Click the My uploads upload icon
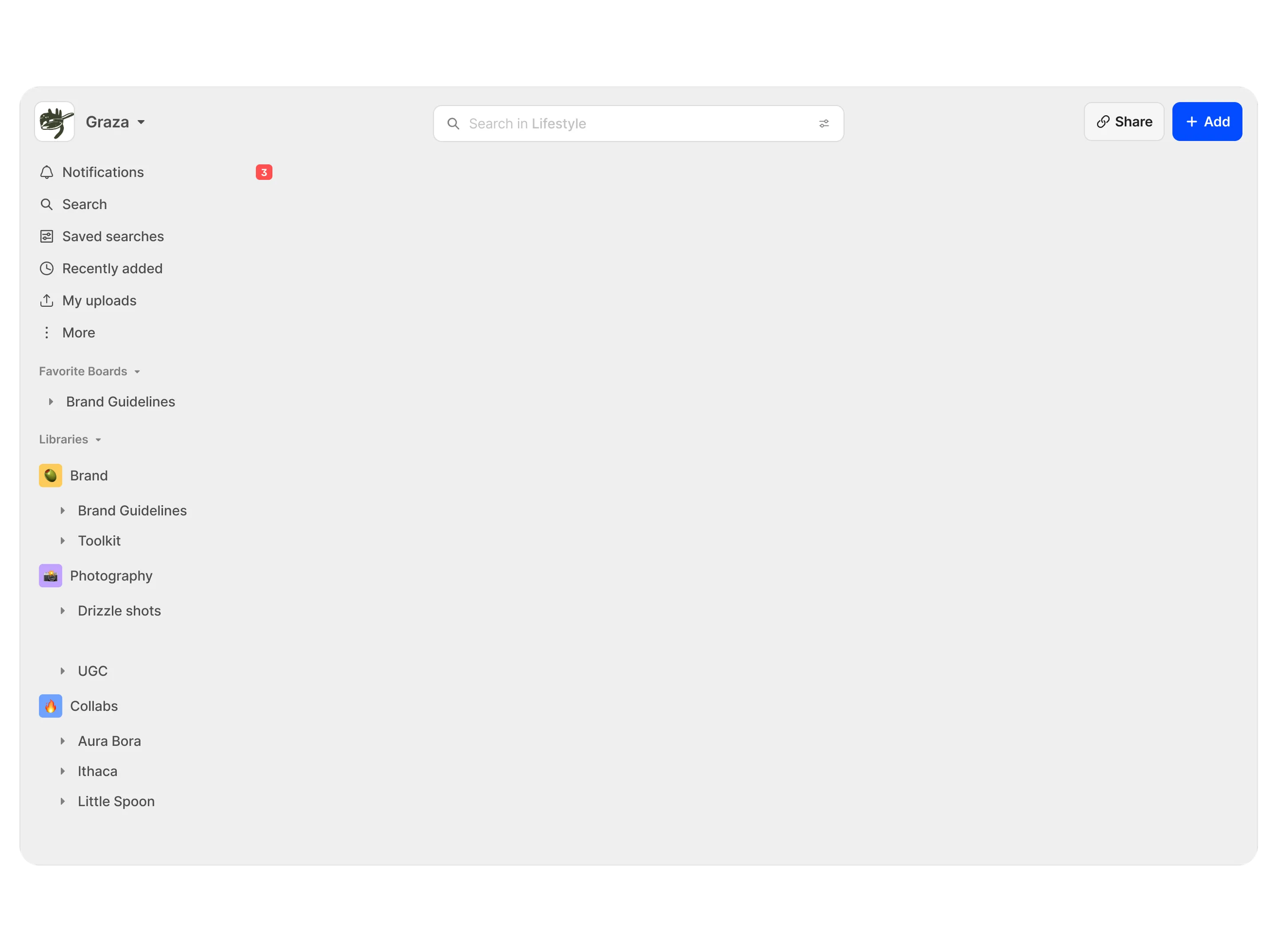The image size is (1277, 952). (47, 301)
